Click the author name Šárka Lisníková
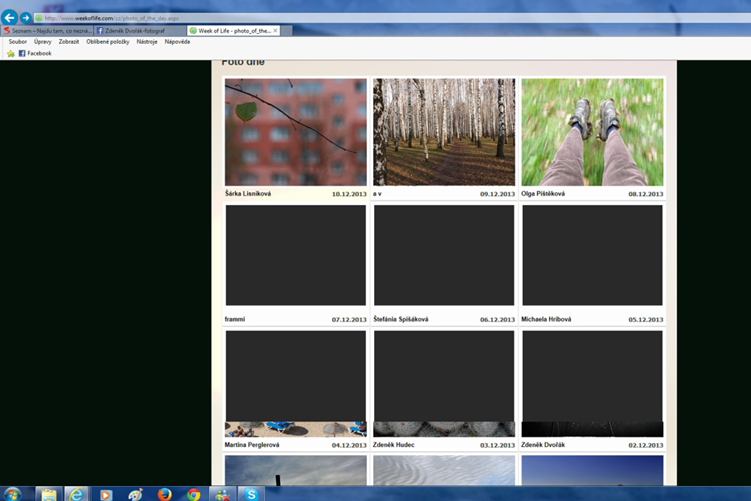 pos(248,194)
